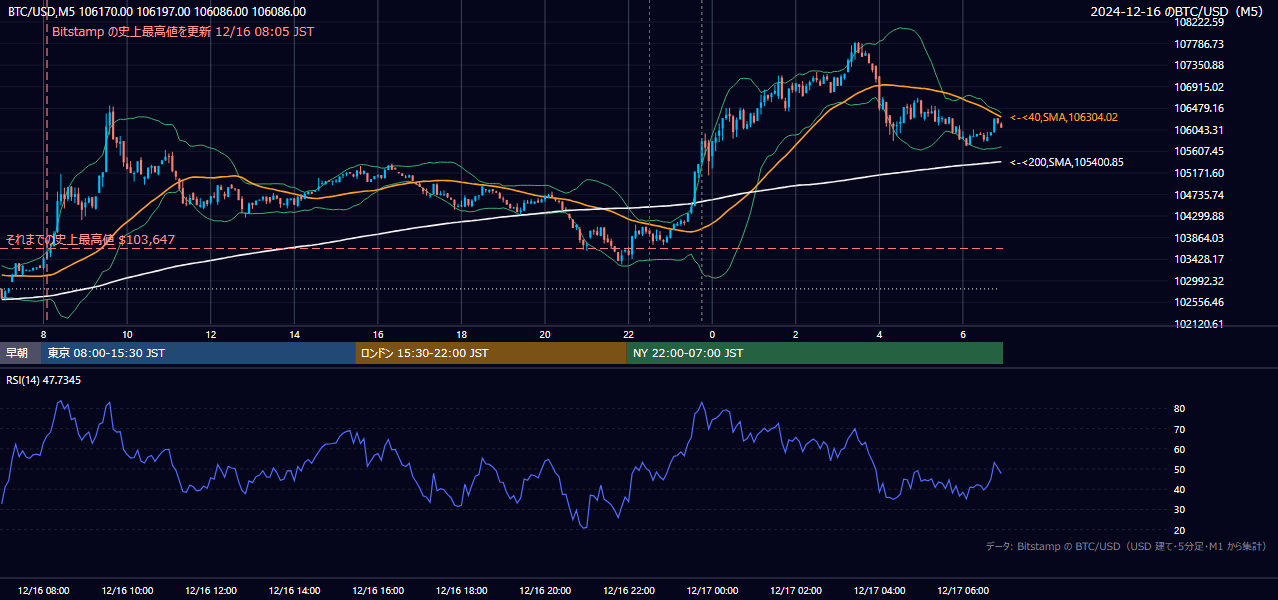Image resolution: width=1278 pixels, height=600 pixels.
Task: Click the Bitstamp data source footnote
Action: tap(1126, 546)
